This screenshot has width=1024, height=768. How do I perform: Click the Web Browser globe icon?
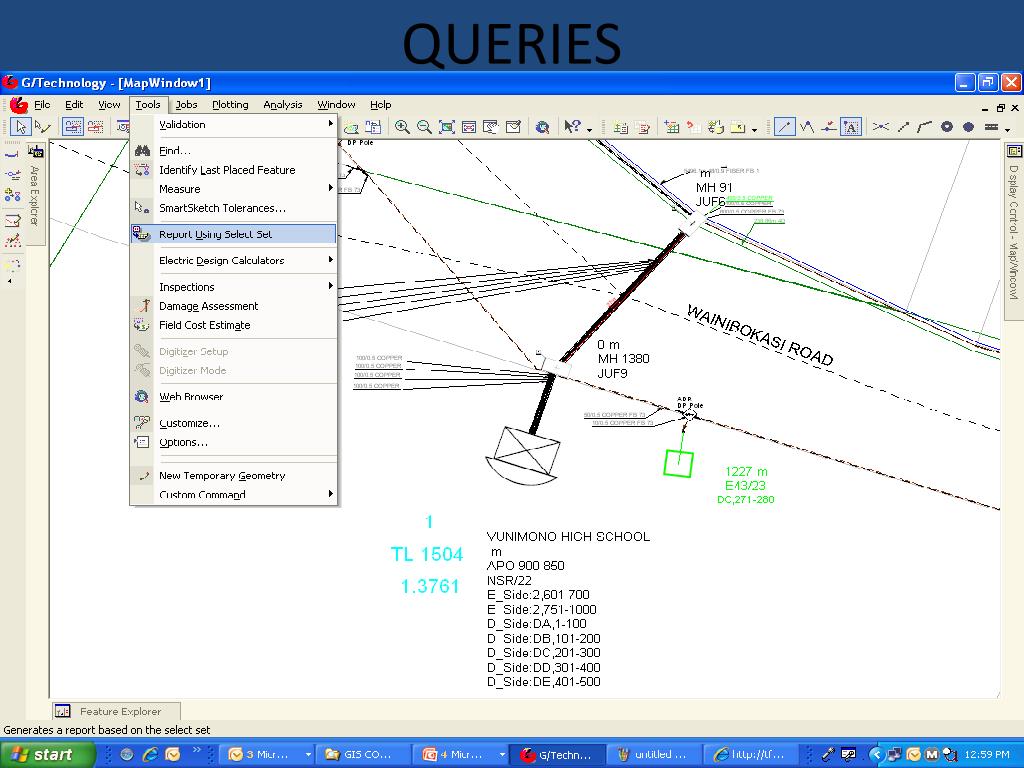[x=142, y=396]
